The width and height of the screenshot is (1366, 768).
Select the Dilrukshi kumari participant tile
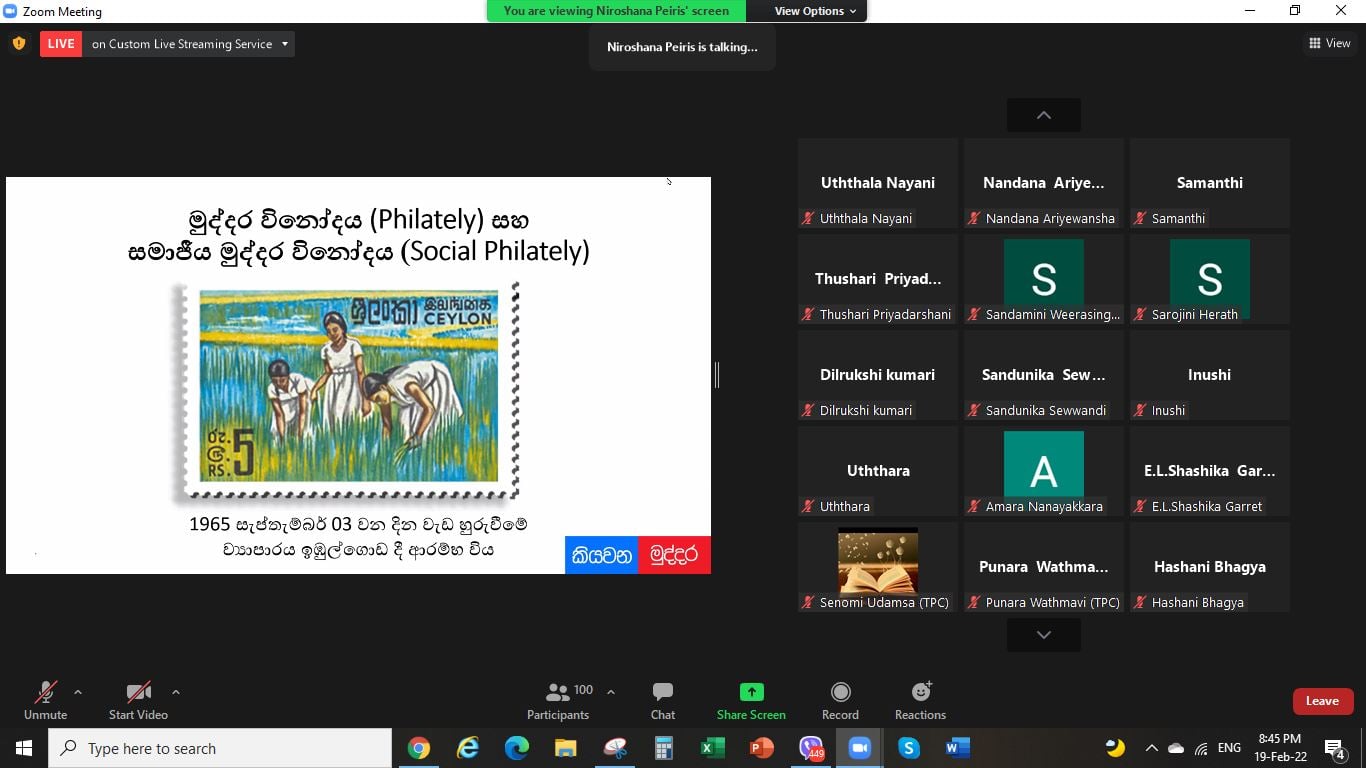tap(878, 375)
